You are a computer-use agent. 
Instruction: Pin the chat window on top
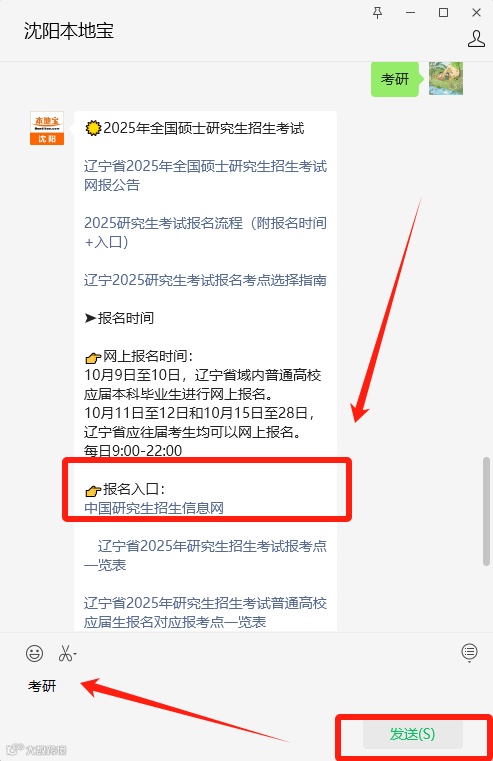(377, 13)
